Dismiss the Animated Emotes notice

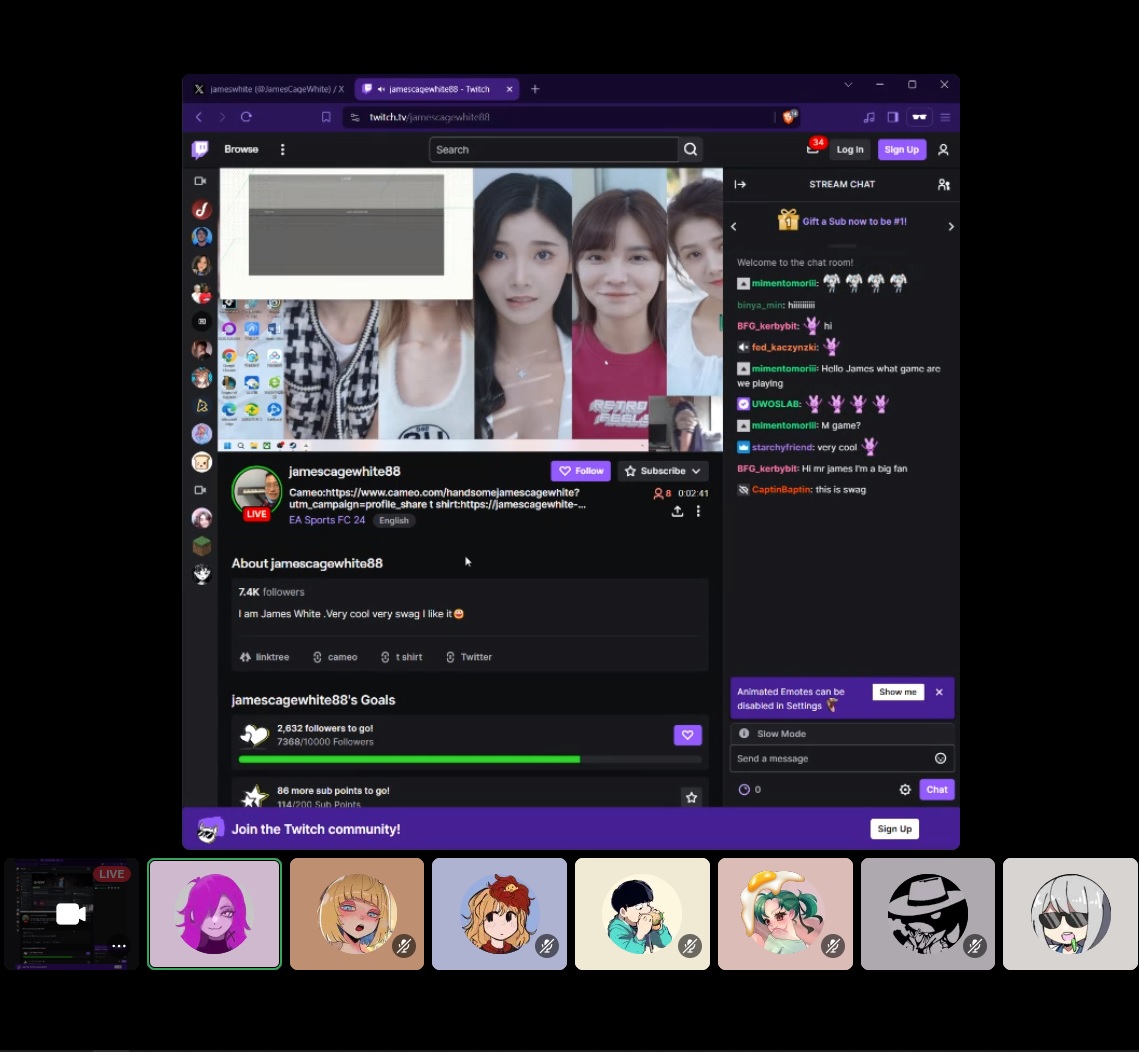(939, 692)
